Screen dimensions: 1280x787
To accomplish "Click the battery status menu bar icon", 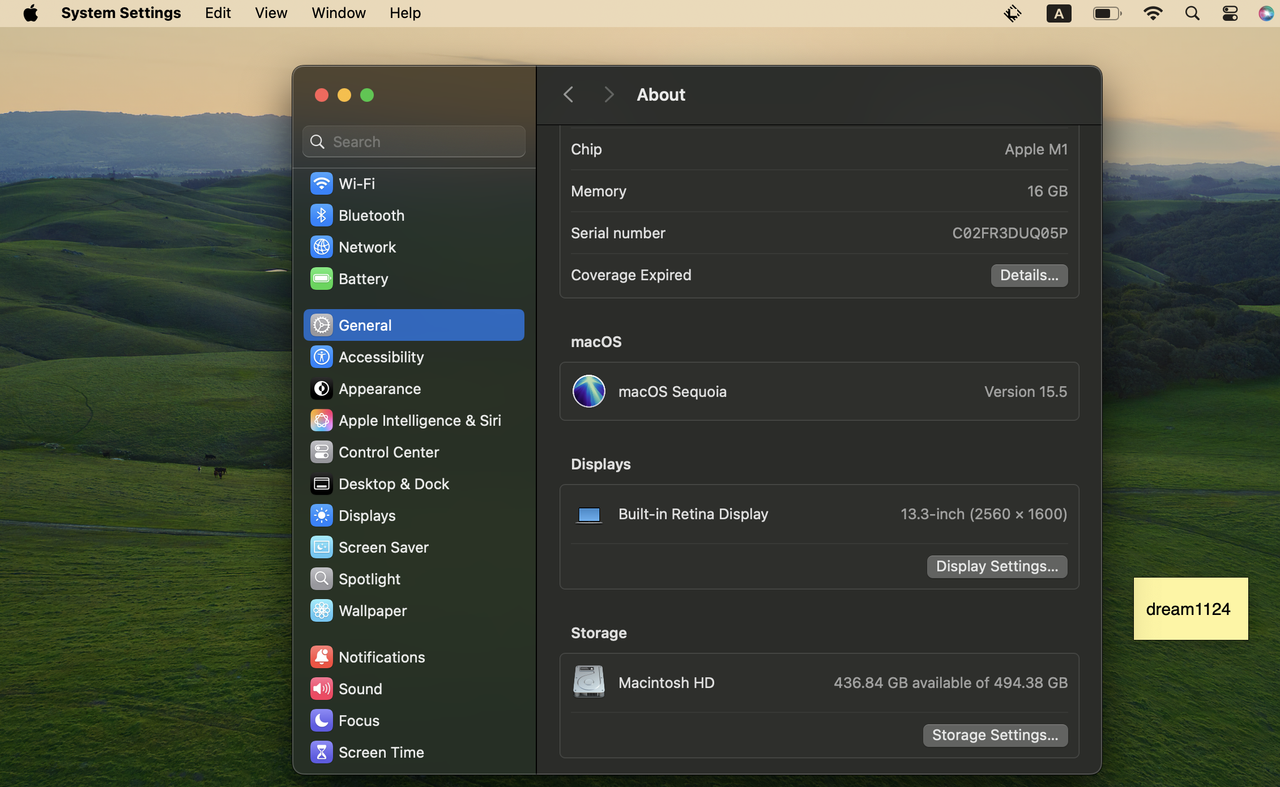I will (x=1107, y=13).
